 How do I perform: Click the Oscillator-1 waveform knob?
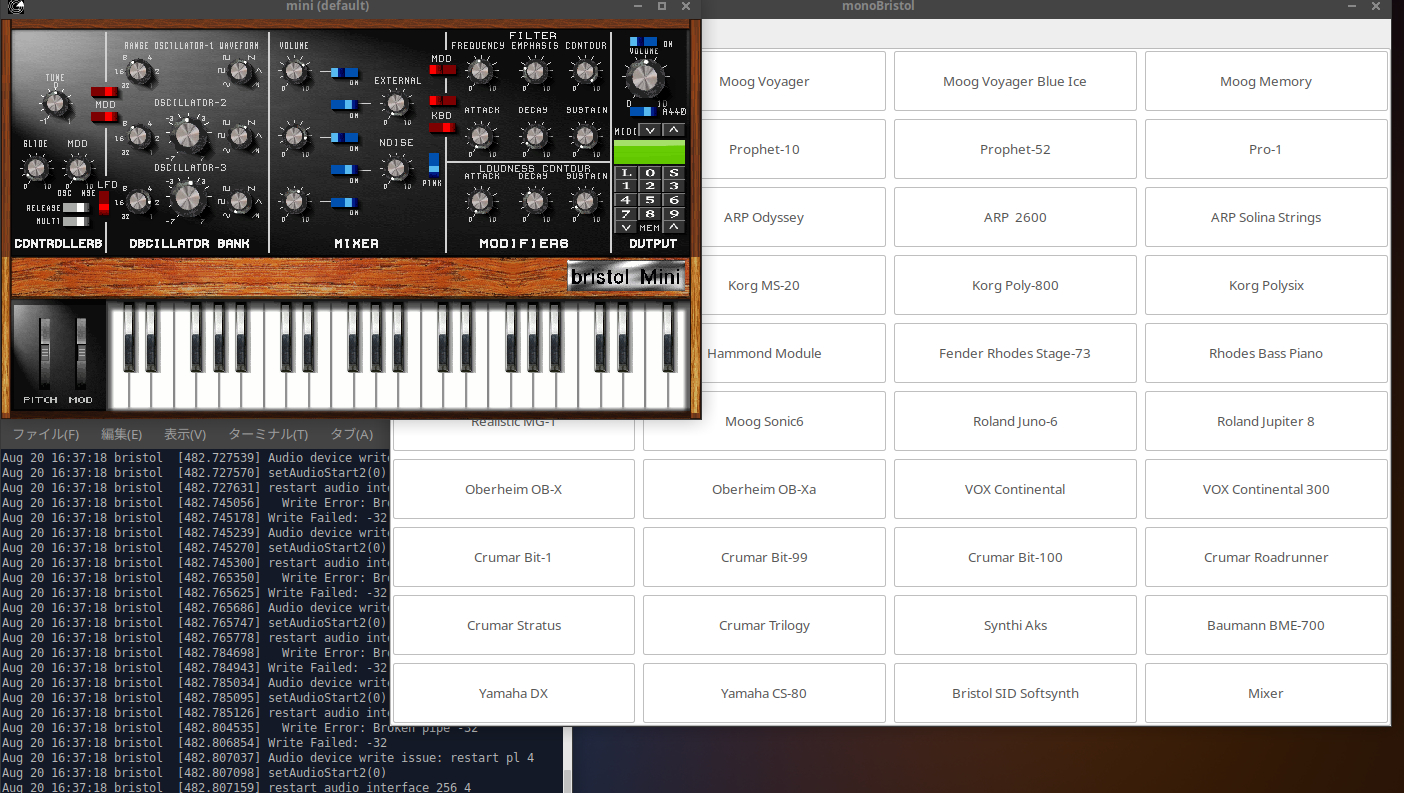(x=239, y=72)
